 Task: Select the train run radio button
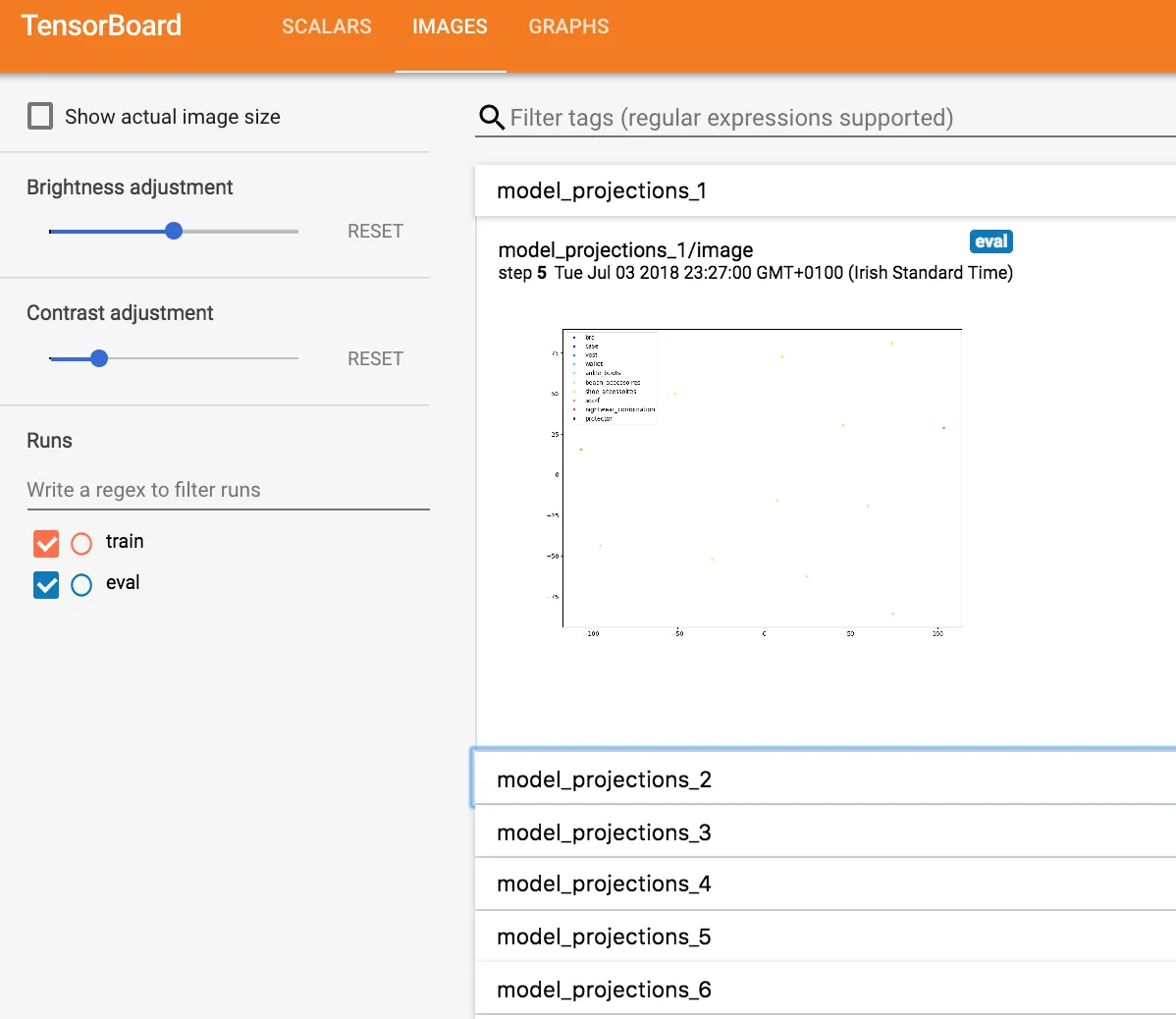point(81,543)
